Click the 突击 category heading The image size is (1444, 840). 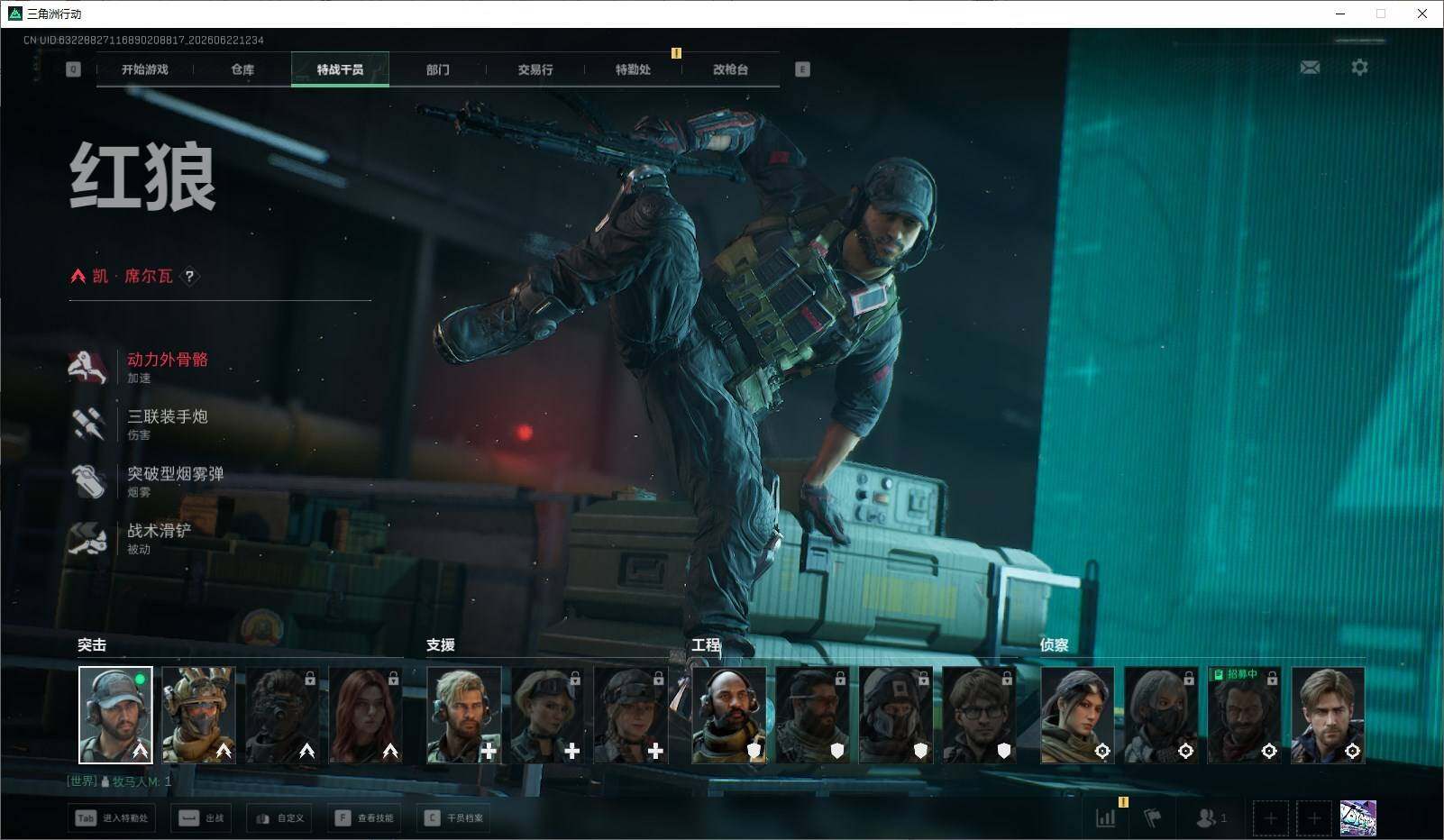tap(92, 645)
